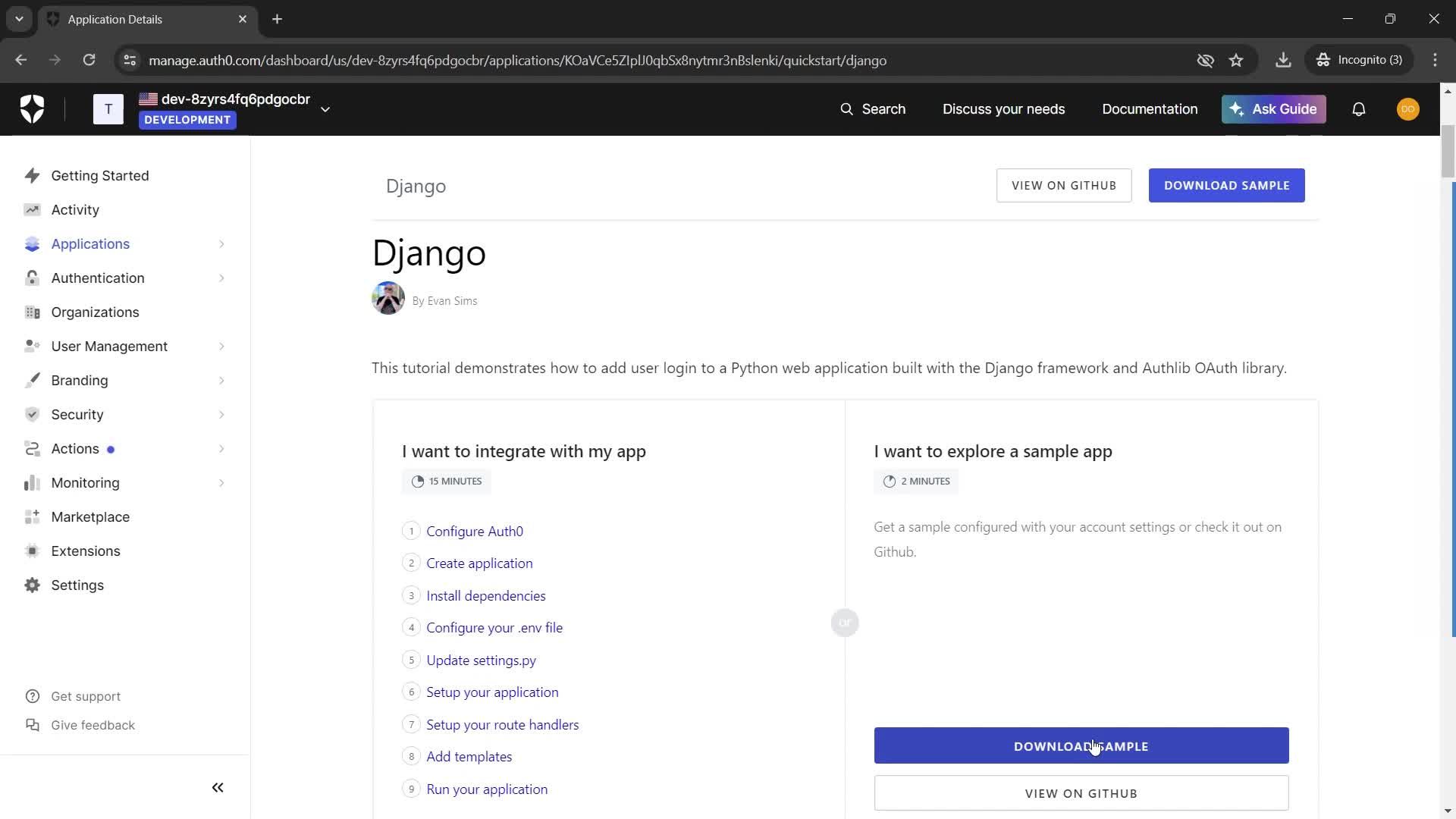
Task: Open Install dependencies step link
Action: pyautogui.click(x=486, y=596)
